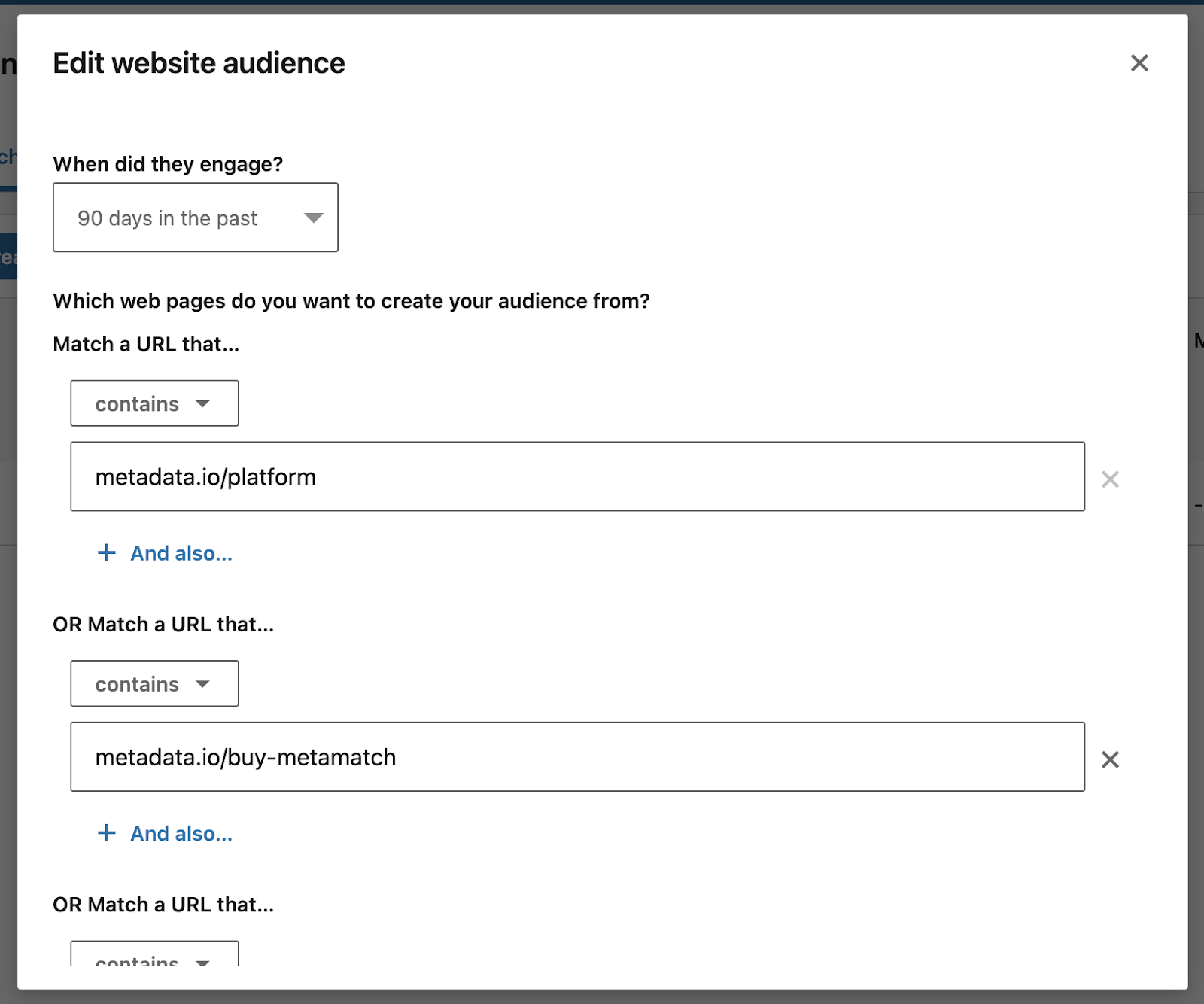Open the 90 days in the past dropdown
This screenshot has height=1004, width=1204.
pos(195,218)
